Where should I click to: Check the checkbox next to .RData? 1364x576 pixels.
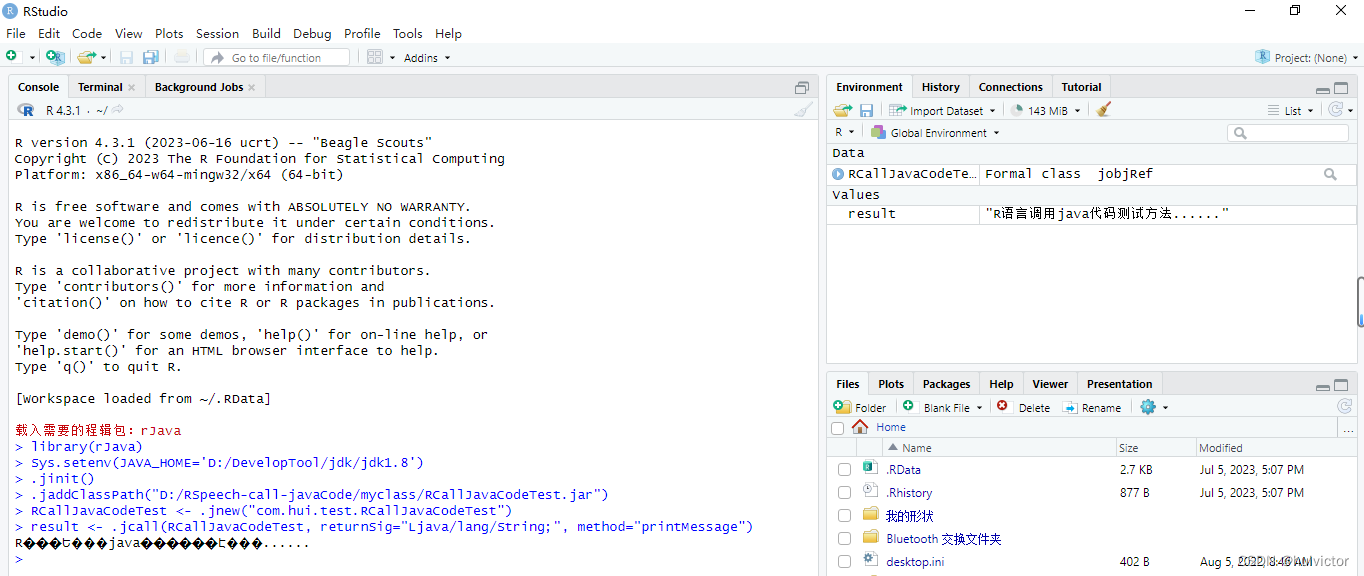[x=844, y=469]
